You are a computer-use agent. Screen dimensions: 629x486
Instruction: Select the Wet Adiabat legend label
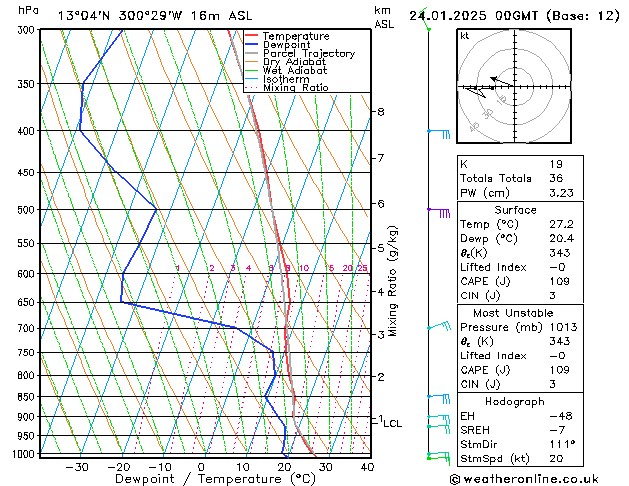295,70
